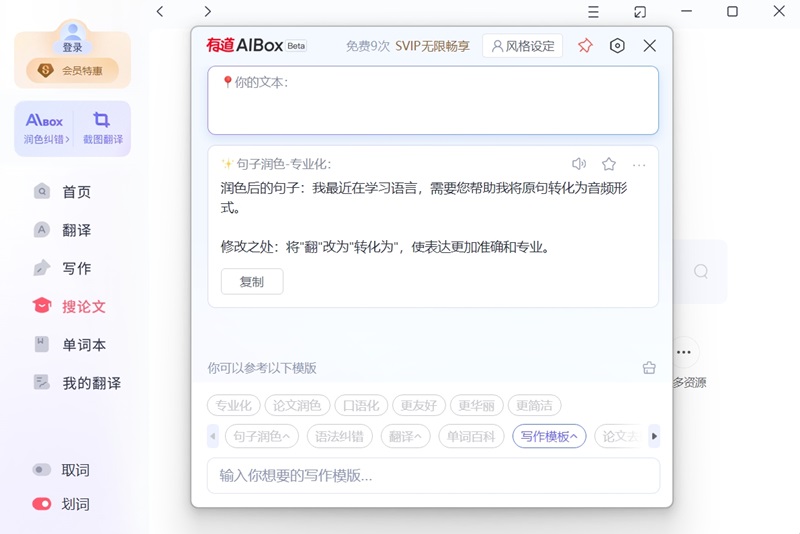This screenshot has width=800, height=534.
Task: Open AIBox settings hexagon icon
Action: click(617, 46)
